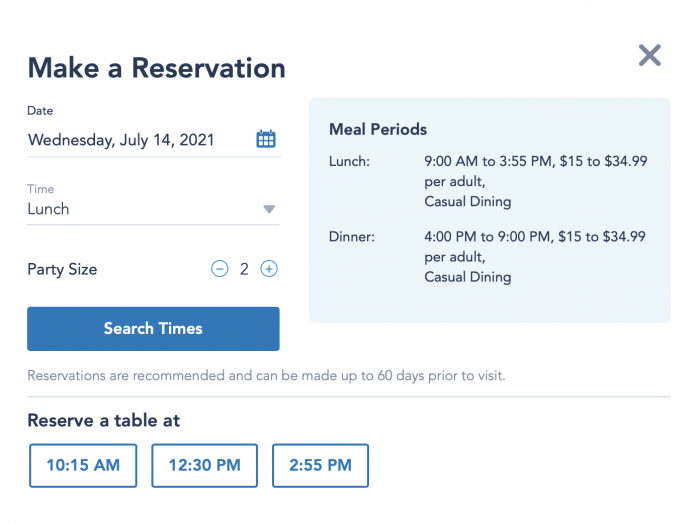Close the Make a Reservation dialog

click(650, 55)
